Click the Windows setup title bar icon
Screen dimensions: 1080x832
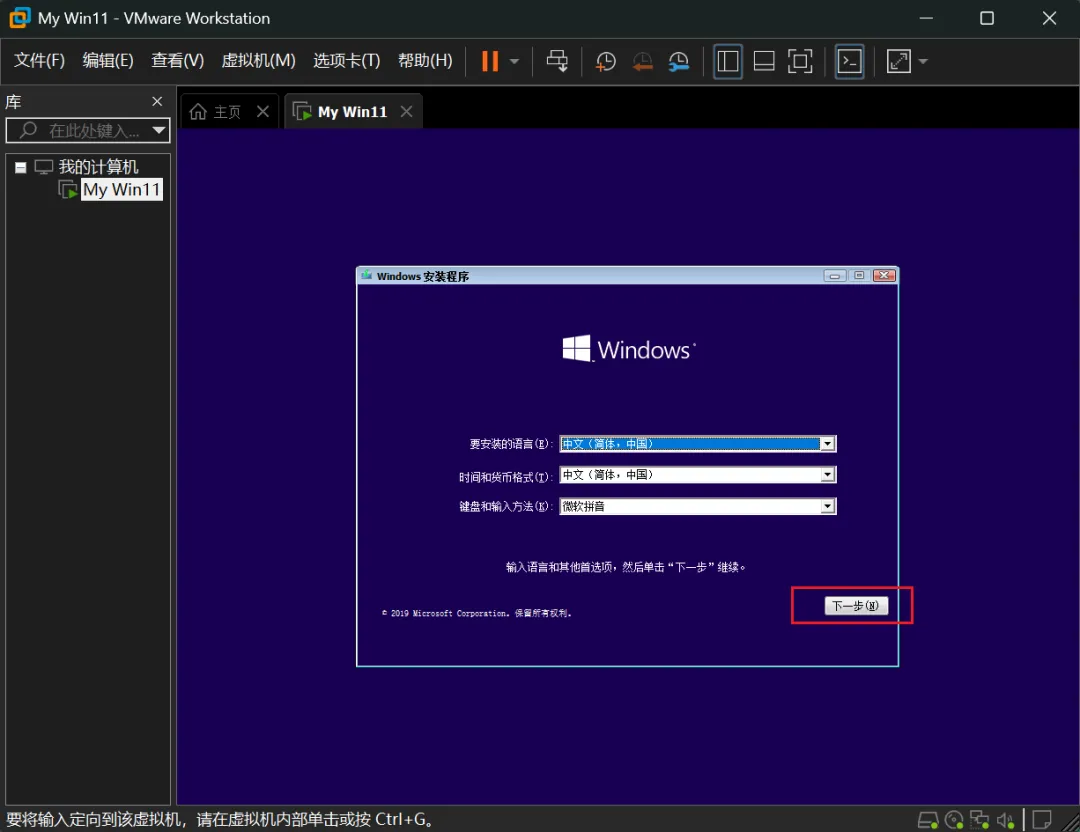pos(366,275)
